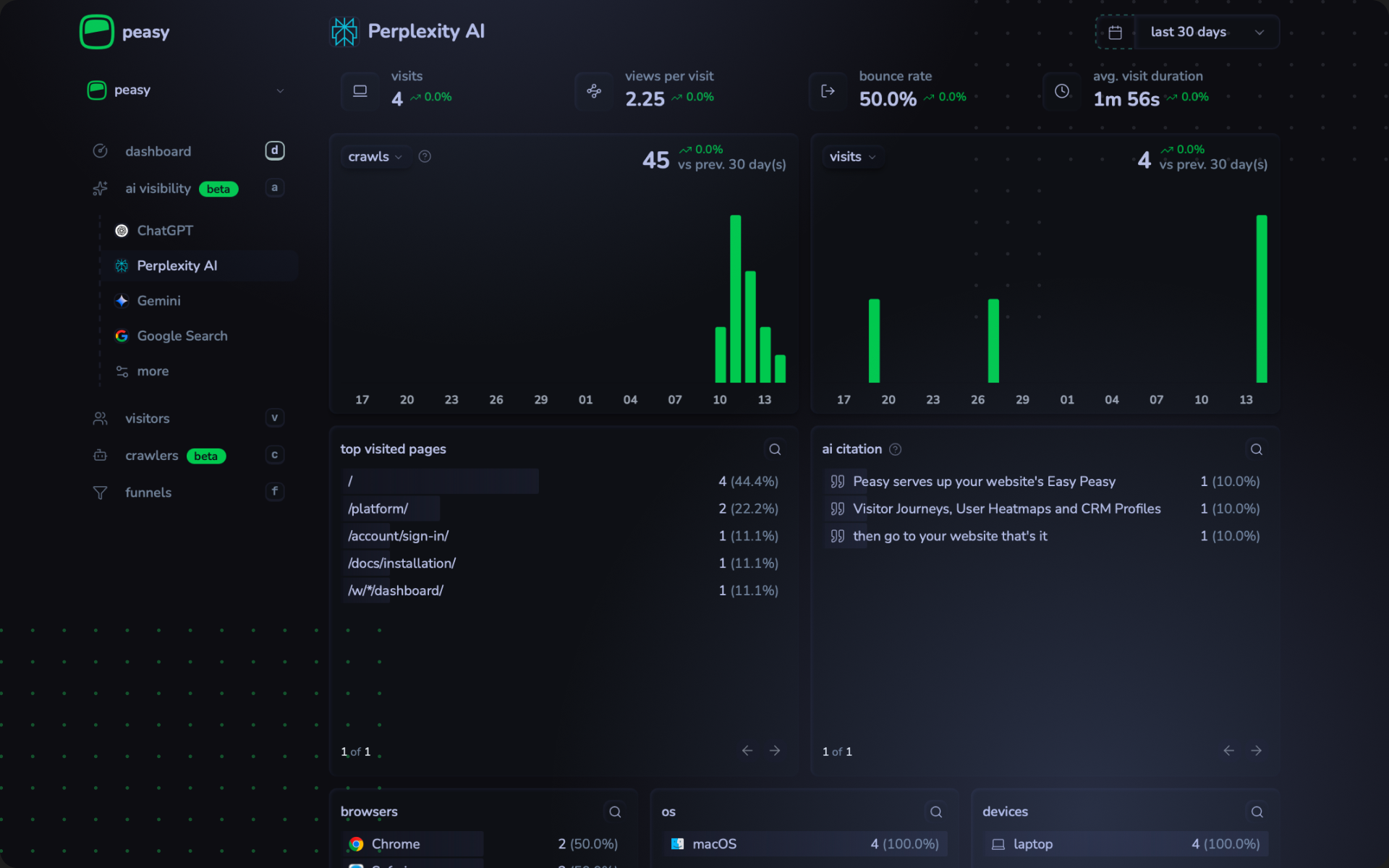Click the next page arrow in ai citation
This screenshot has width=1389, height=868.
click(1257, 751)
